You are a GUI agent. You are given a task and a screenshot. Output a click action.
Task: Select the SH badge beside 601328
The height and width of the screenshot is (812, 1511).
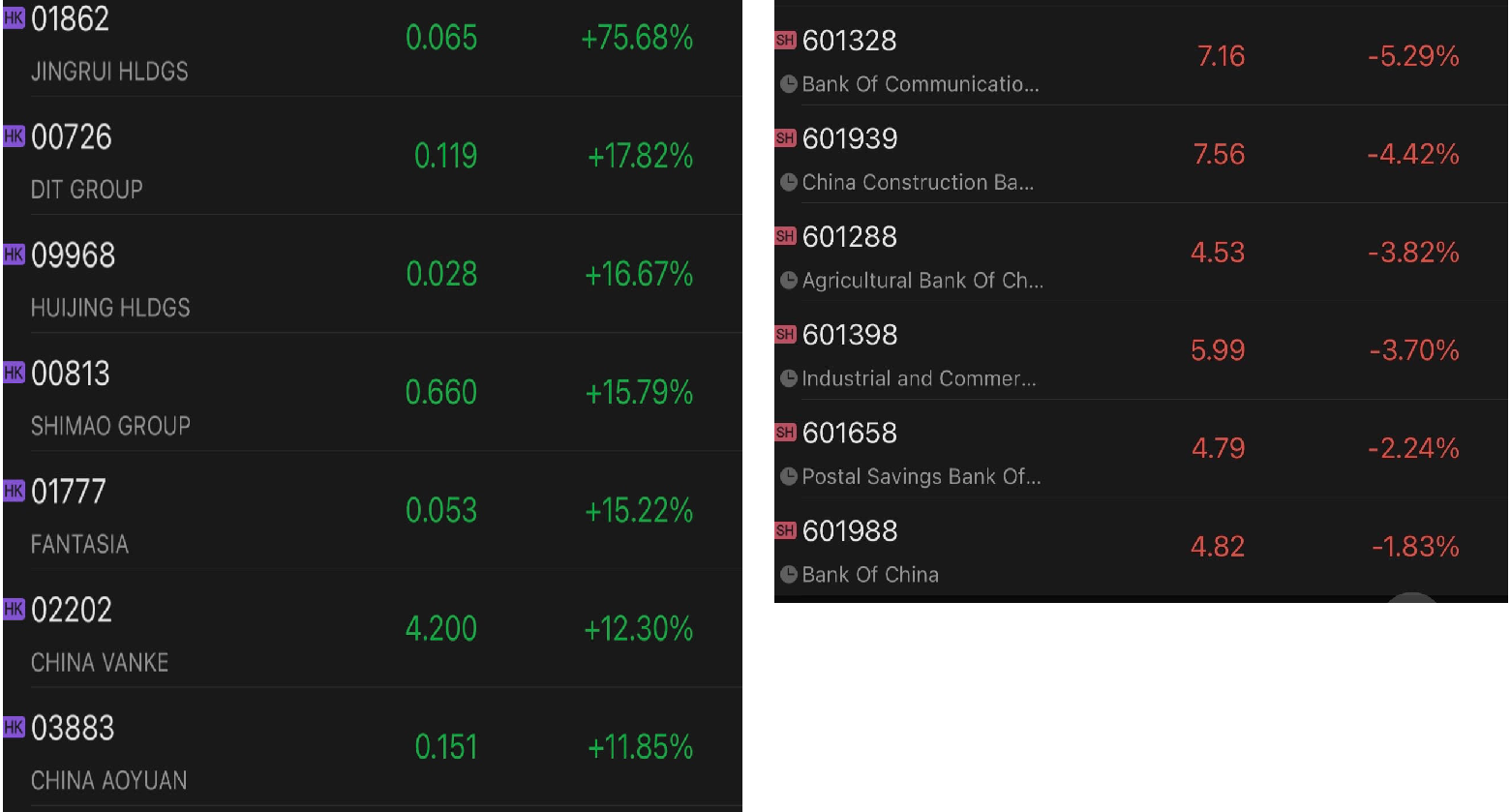tap(785, 40)
